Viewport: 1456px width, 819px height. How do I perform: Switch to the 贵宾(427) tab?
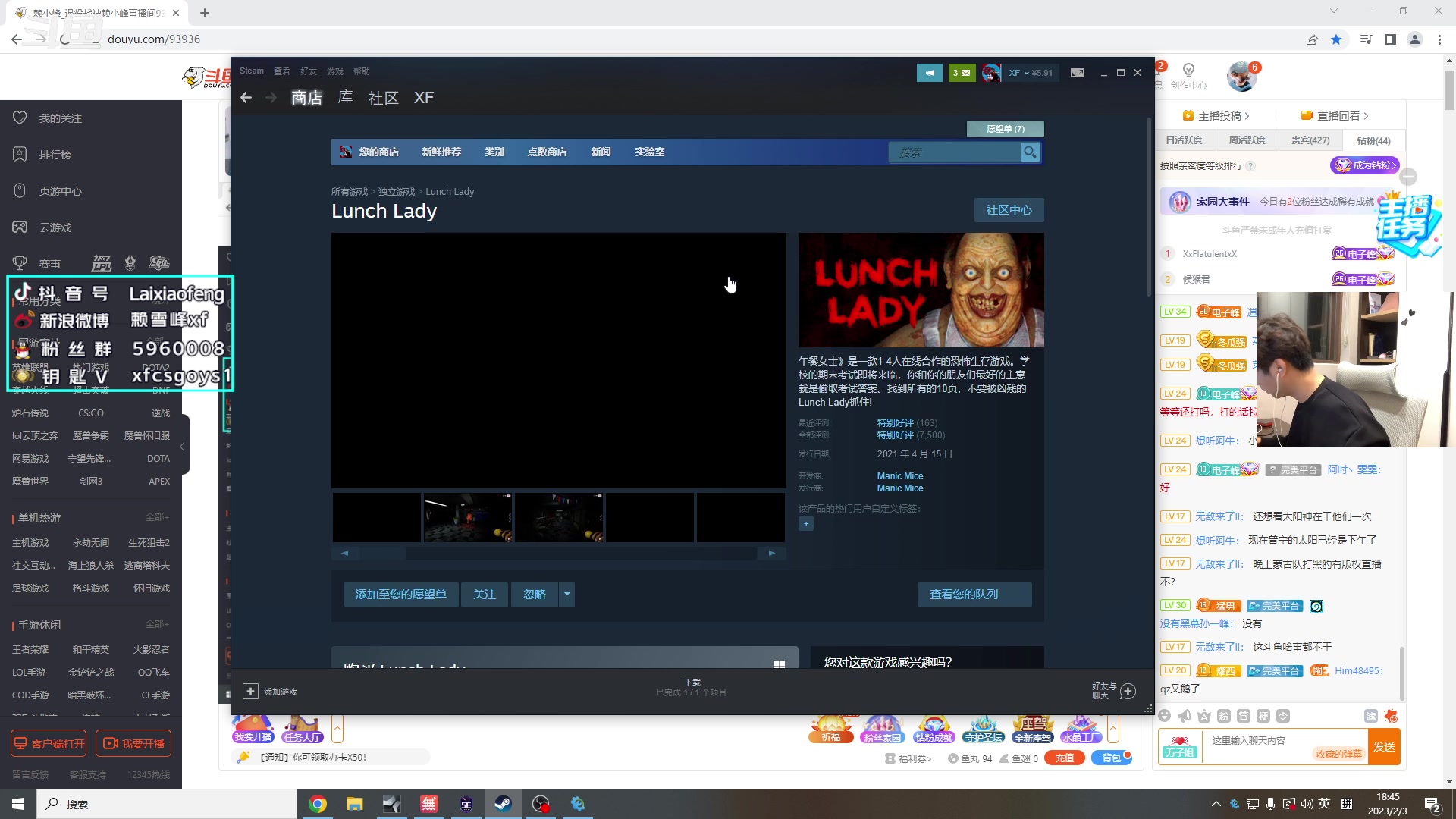(1310, 140)
